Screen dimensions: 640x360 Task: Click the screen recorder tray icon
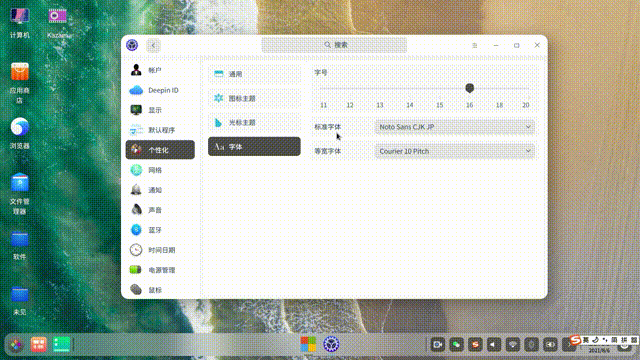(438, 345)
